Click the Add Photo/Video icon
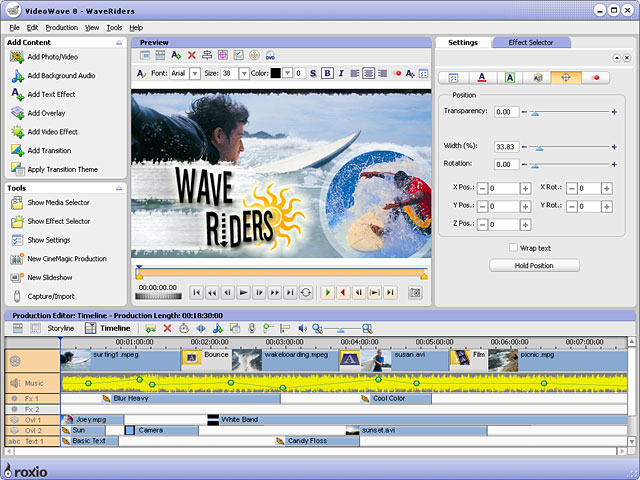 17,57
